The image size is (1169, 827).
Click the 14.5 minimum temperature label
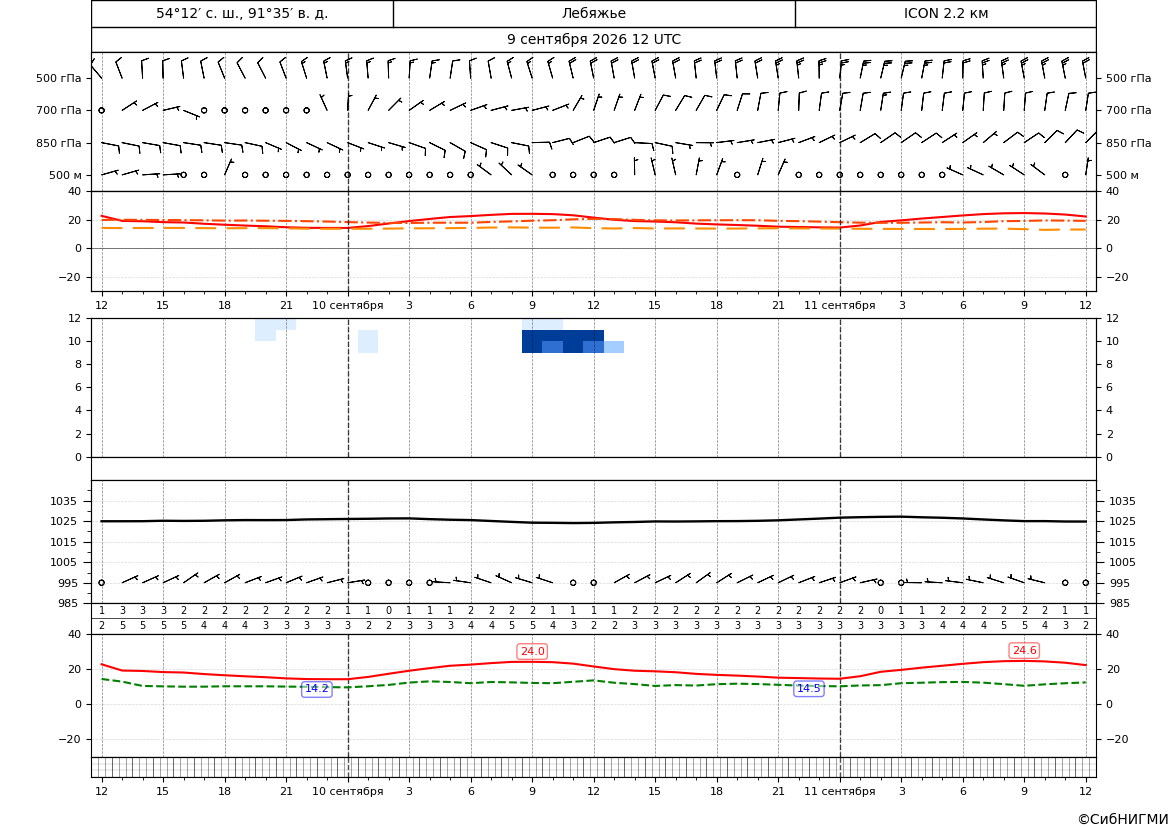[809, 688]
